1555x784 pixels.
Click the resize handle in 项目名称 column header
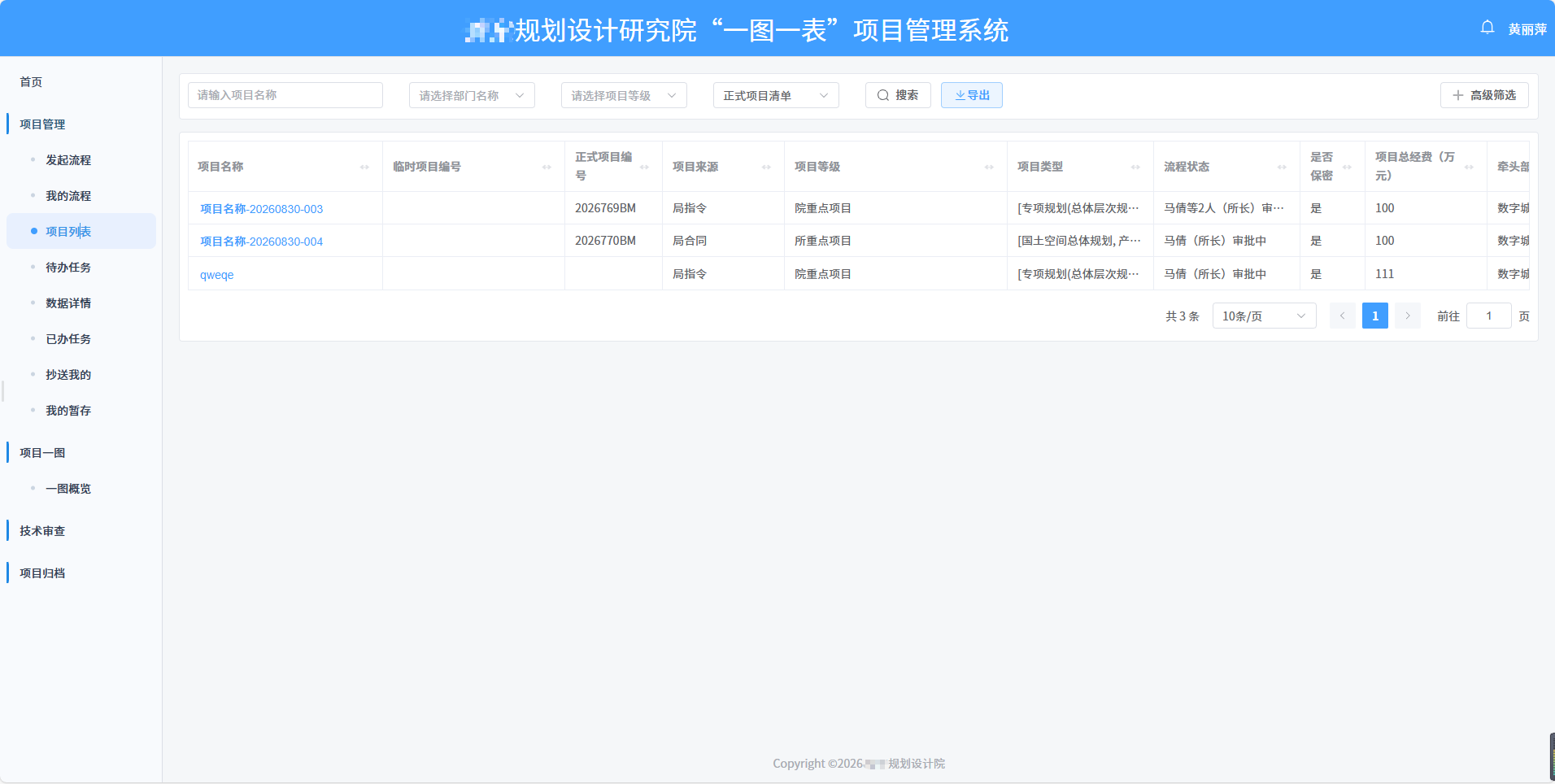[x=365, y=167]
